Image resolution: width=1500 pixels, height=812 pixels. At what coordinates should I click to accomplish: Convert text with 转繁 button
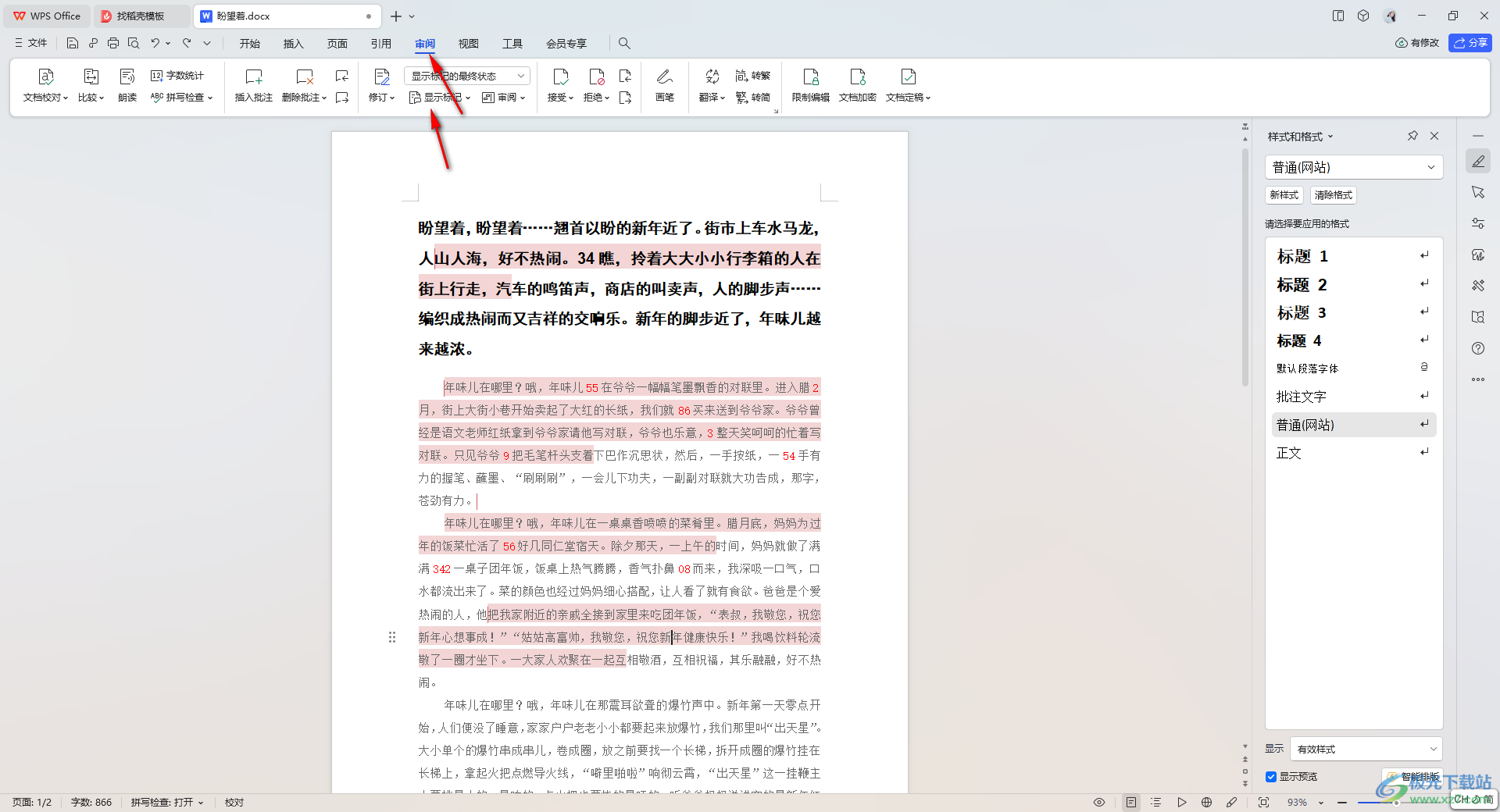click(753, 76)
